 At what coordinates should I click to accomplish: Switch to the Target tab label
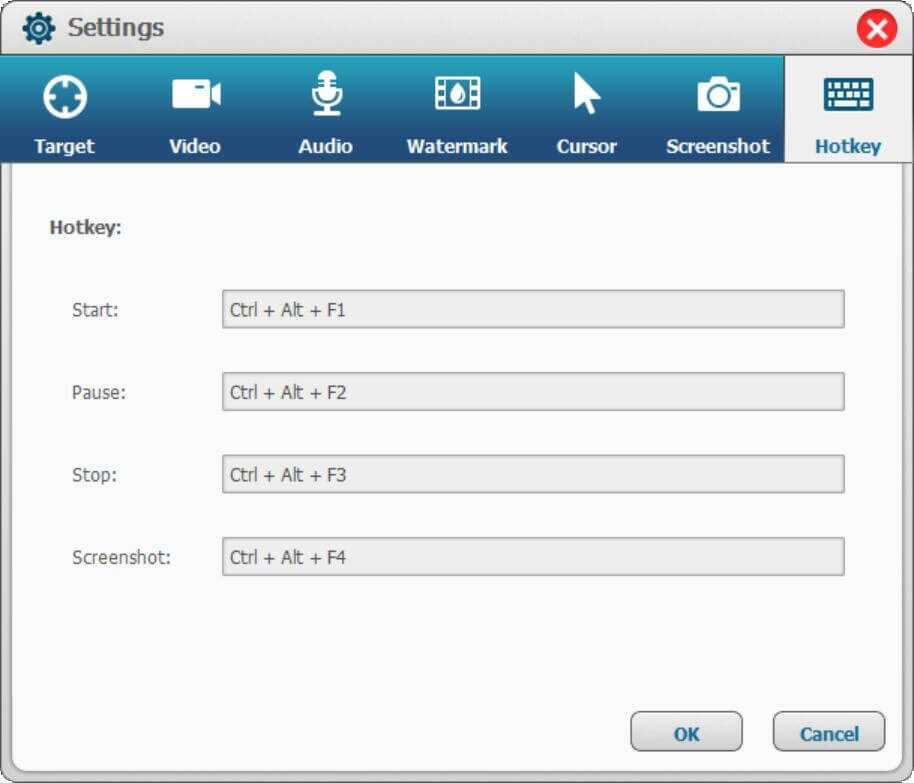click(x=64, y=146)
